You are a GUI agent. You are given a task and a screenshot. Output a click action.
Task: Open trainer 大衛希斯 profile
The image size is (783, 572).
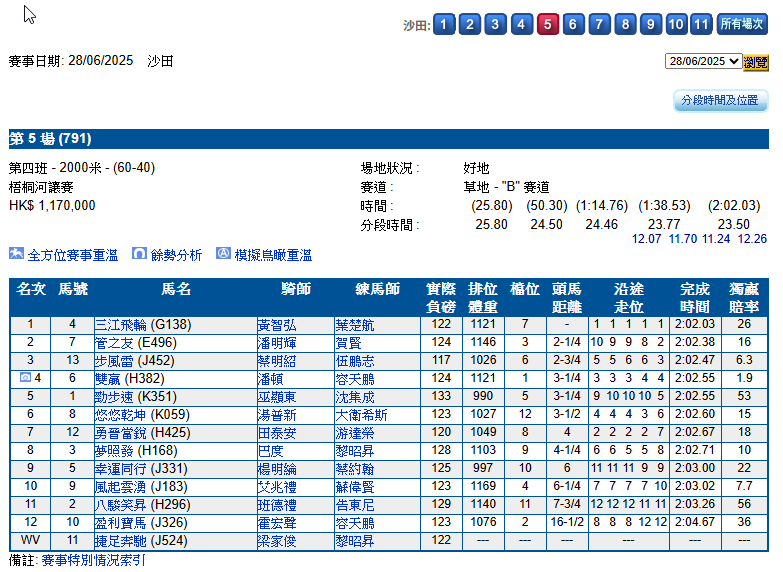tap(362, 415)
